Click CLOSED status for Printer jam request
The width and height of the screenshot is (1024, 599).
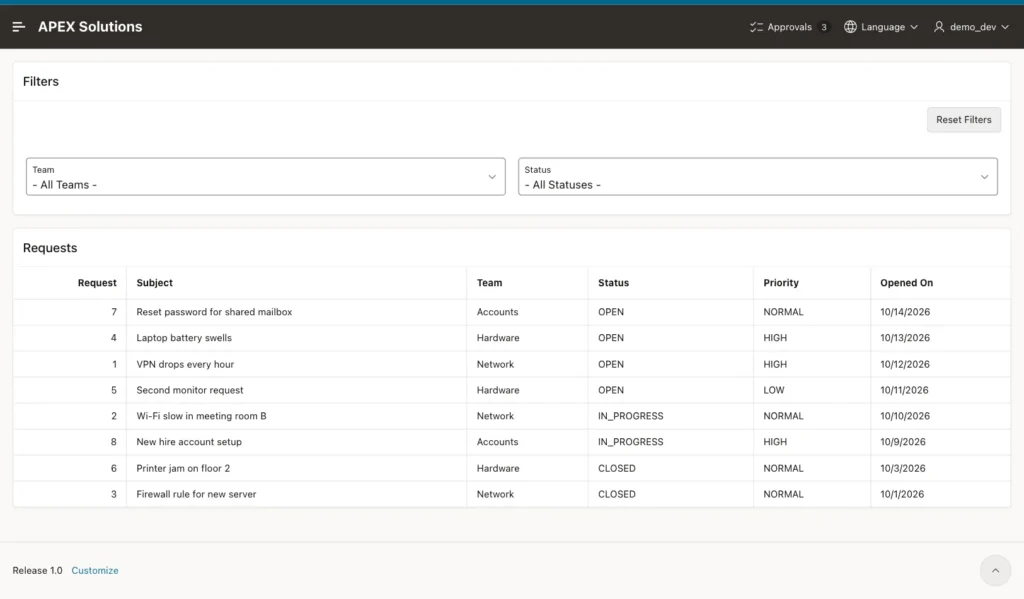(616, 468)
